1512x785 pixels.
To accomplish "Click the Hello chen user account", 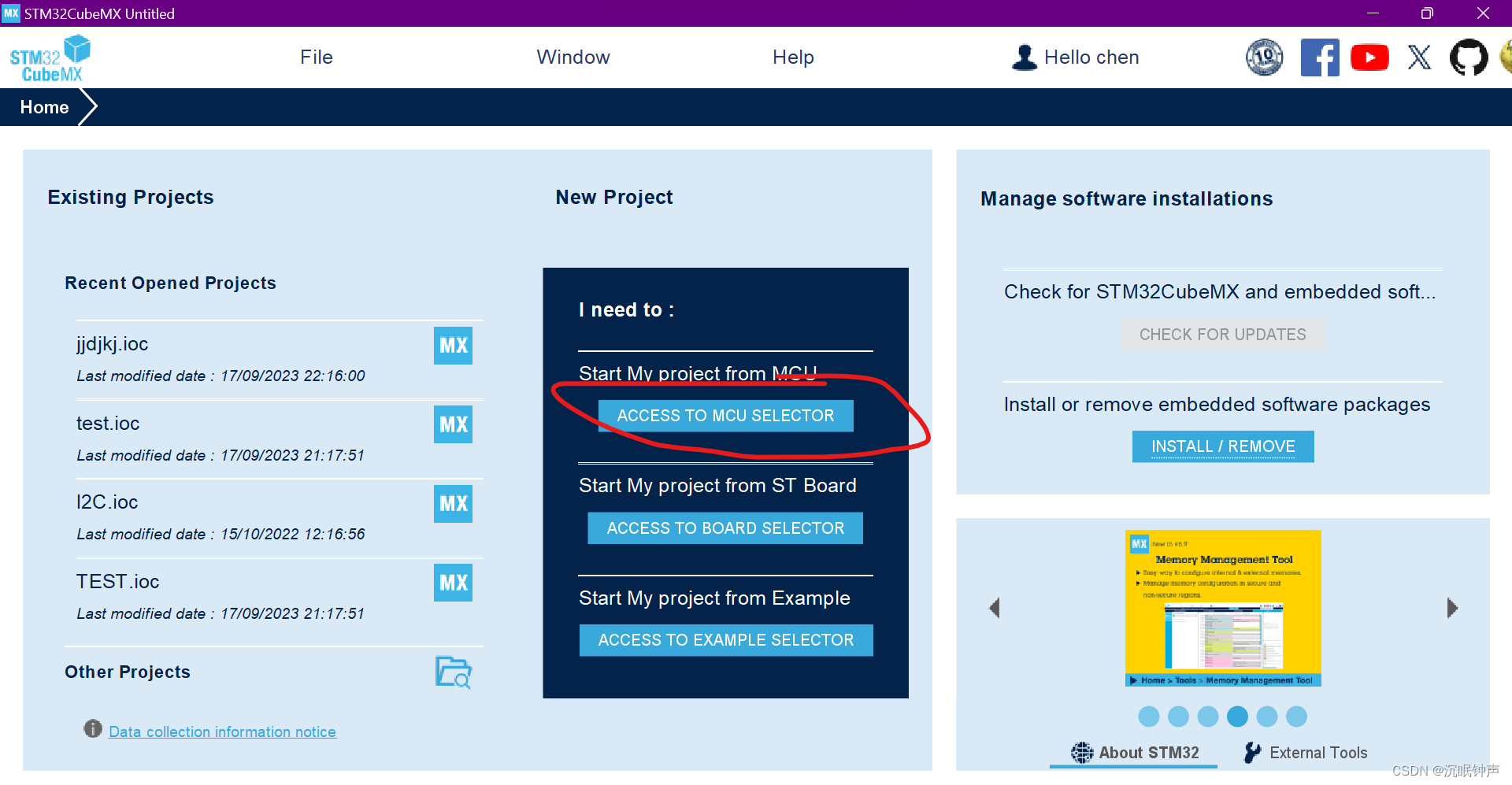I will [x=1076, y=57].
